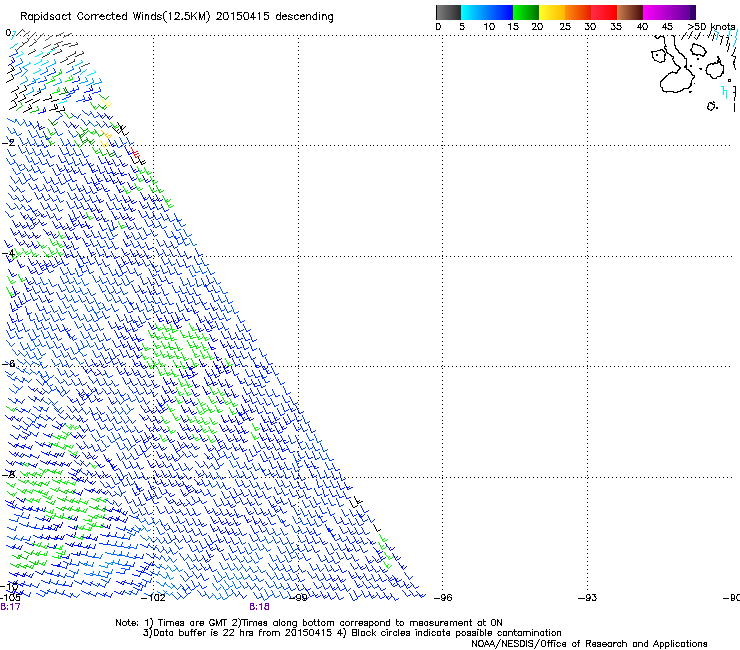Click the legend value label '25'
The width and height of the screenshot is (740, 650).
pos(565,26)
